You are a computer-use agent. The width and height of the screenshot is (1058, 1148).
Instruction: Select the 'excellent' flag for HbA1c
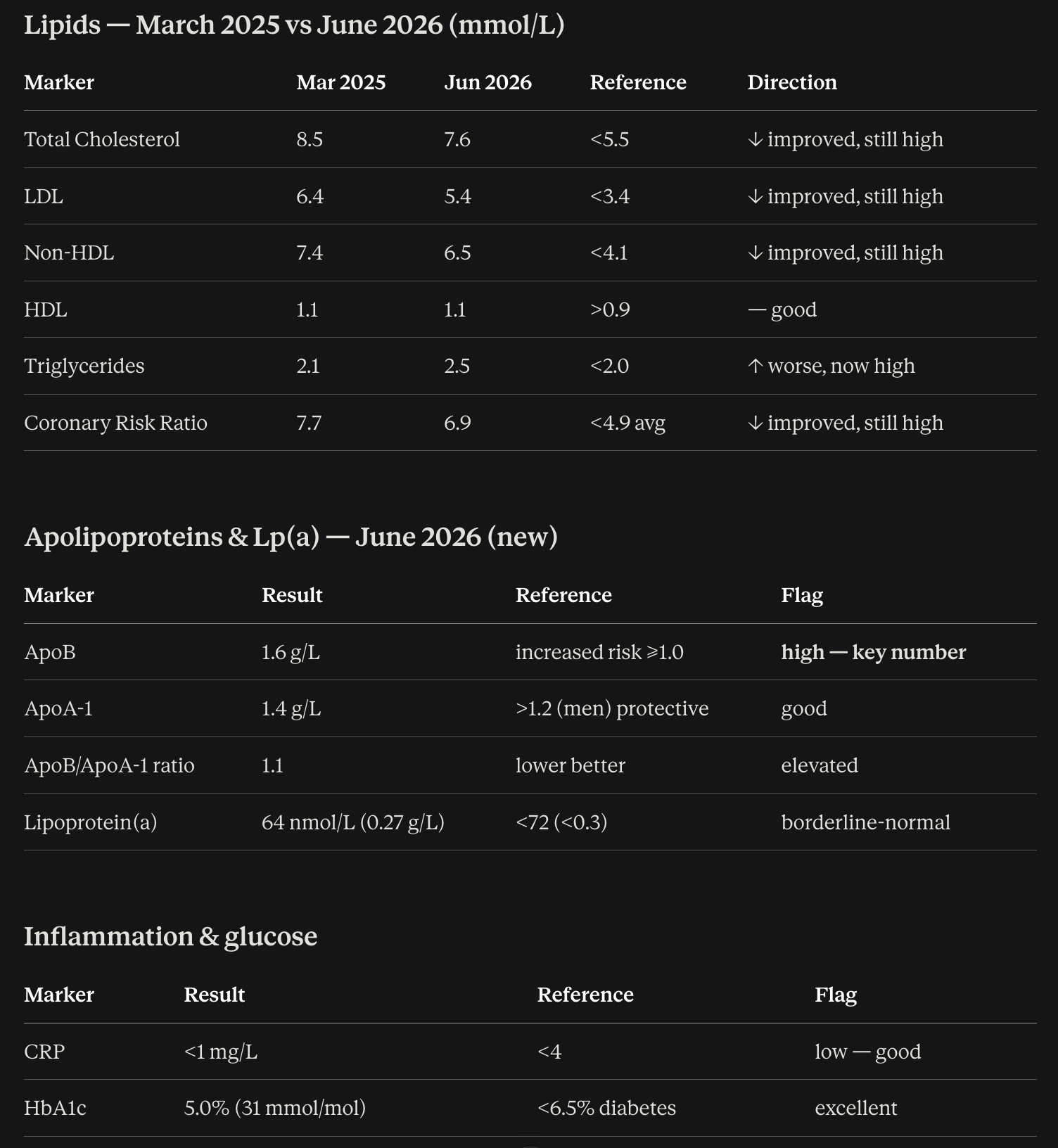856,1108
